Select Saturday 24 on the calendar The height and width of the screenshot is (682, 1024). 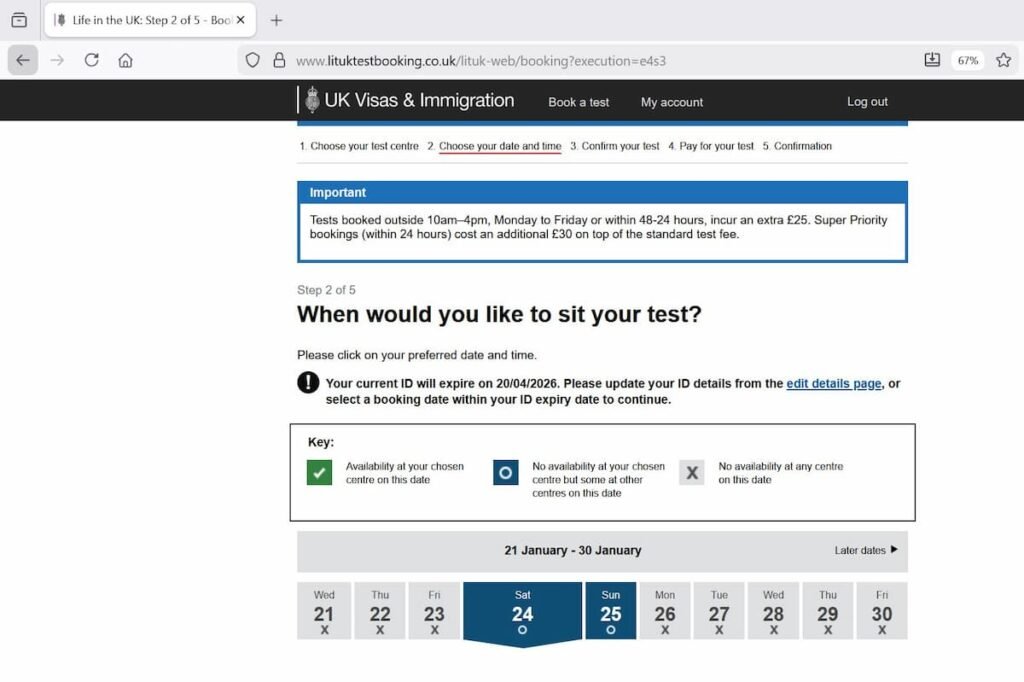pos(522,610)
